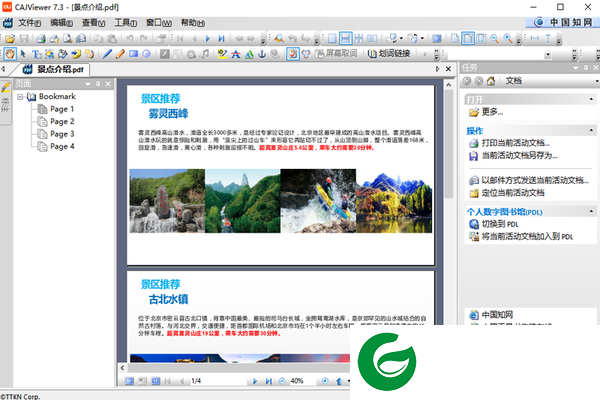Screen dimensions: 600x400
Task: Open print preview magnifier-page icon
Action: pos(68,38)
